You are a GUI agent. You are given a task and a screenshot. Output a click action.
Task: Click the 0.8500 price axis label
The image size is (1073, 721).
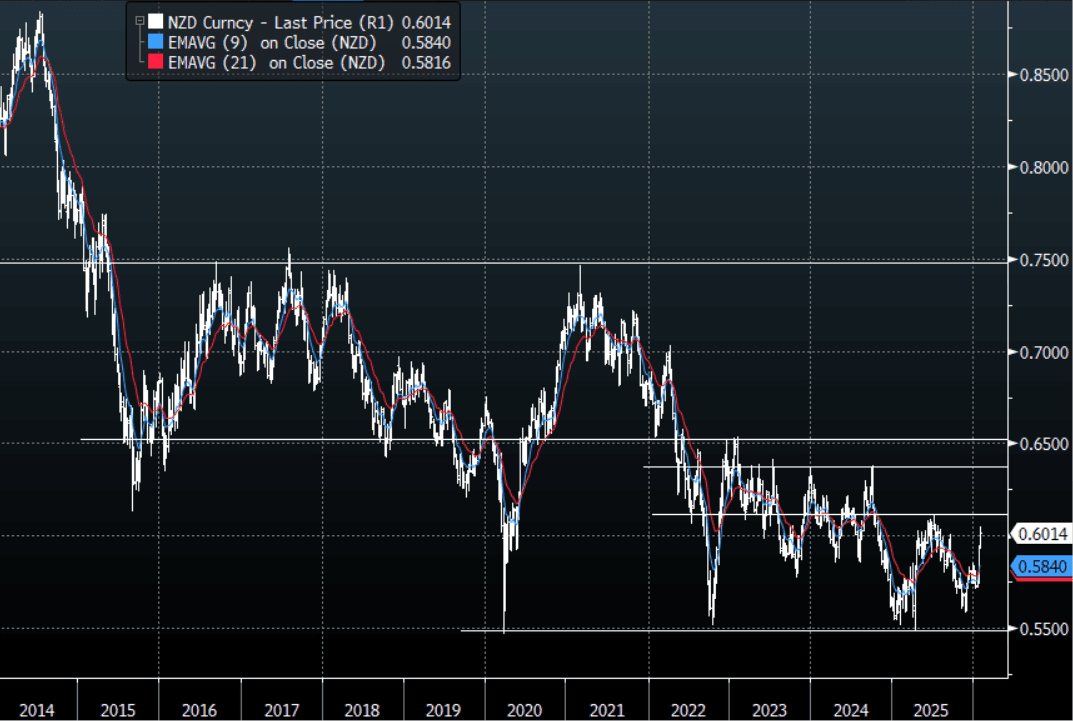1044,75
